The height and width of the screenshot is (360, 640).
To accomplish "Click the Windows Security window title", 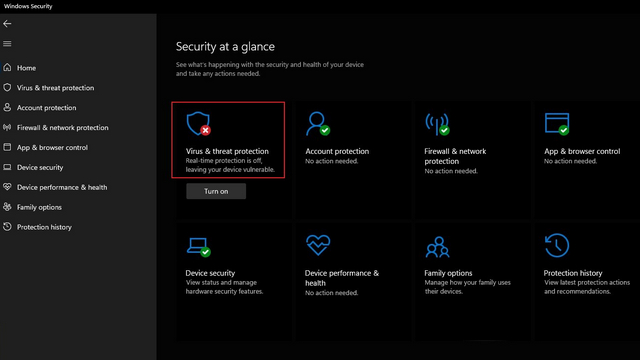I will pyautogui.click(x=28, y=6).
